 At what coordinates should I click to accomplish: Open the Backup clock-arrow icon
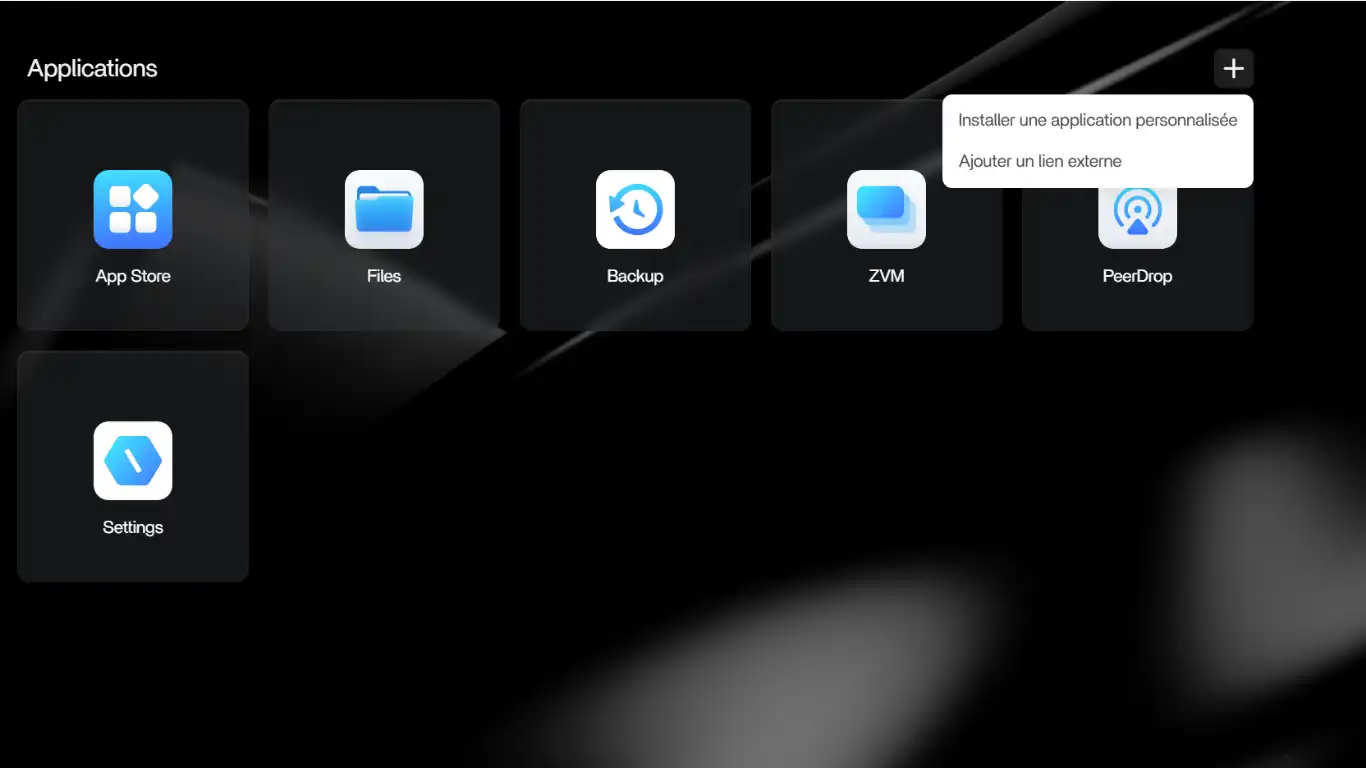[x=635, y=209]
